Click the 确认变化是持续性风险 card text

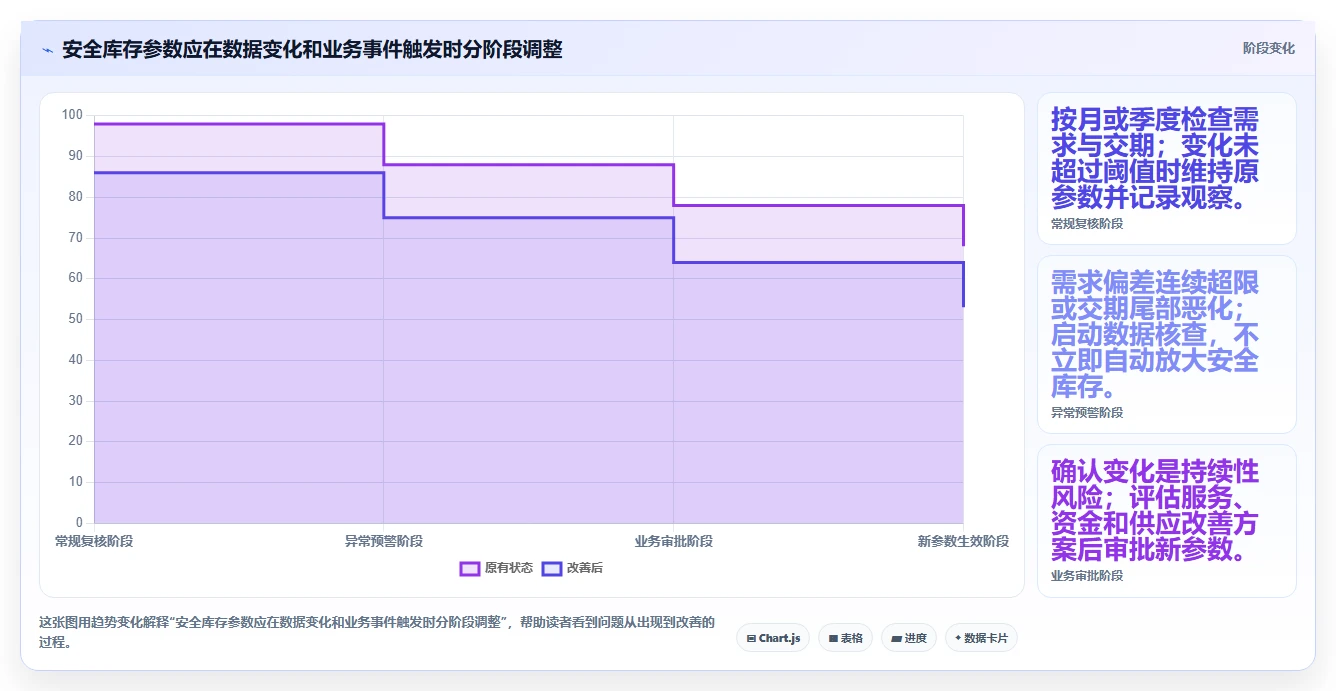click(1155, 510)
